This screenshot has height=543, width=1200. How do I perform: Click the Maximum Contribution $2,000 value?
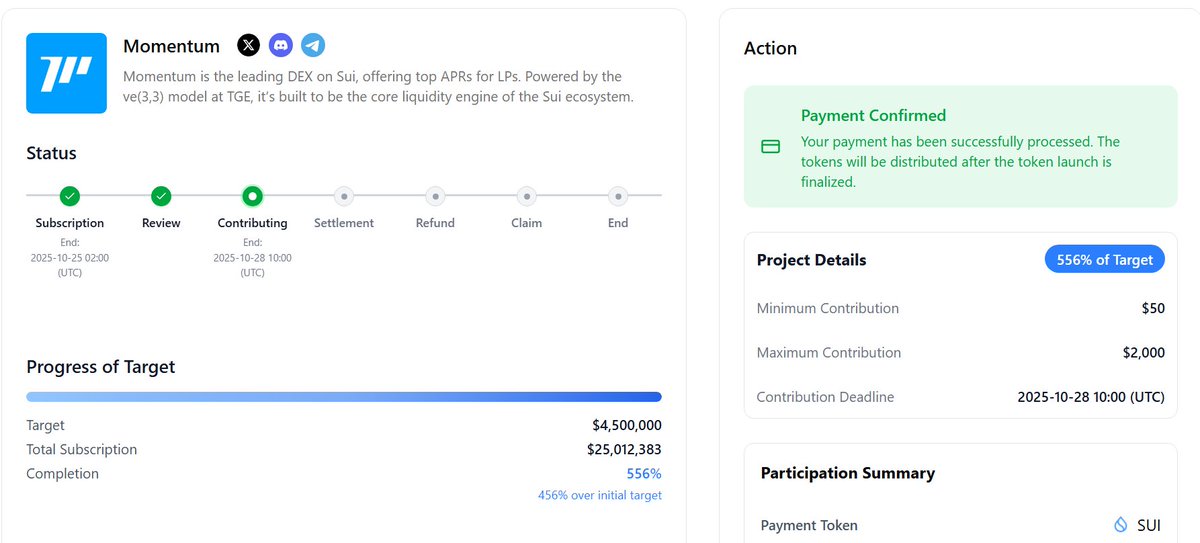click(x=1144, y=352)
